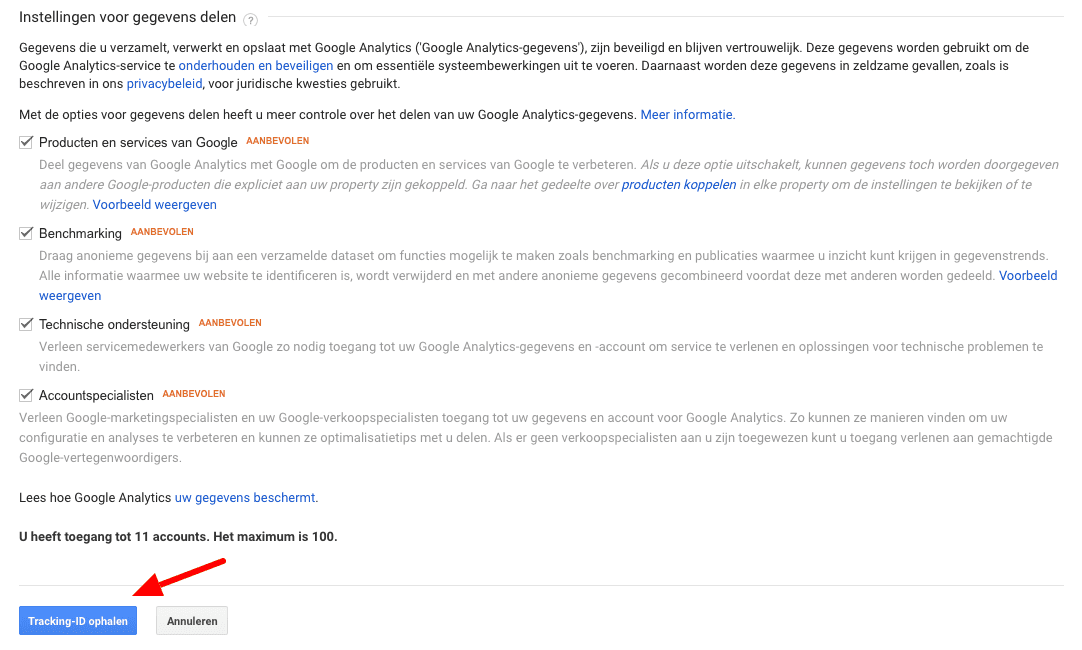Disable the Technische ondersteuning checkbox

[x=26, y=324]
